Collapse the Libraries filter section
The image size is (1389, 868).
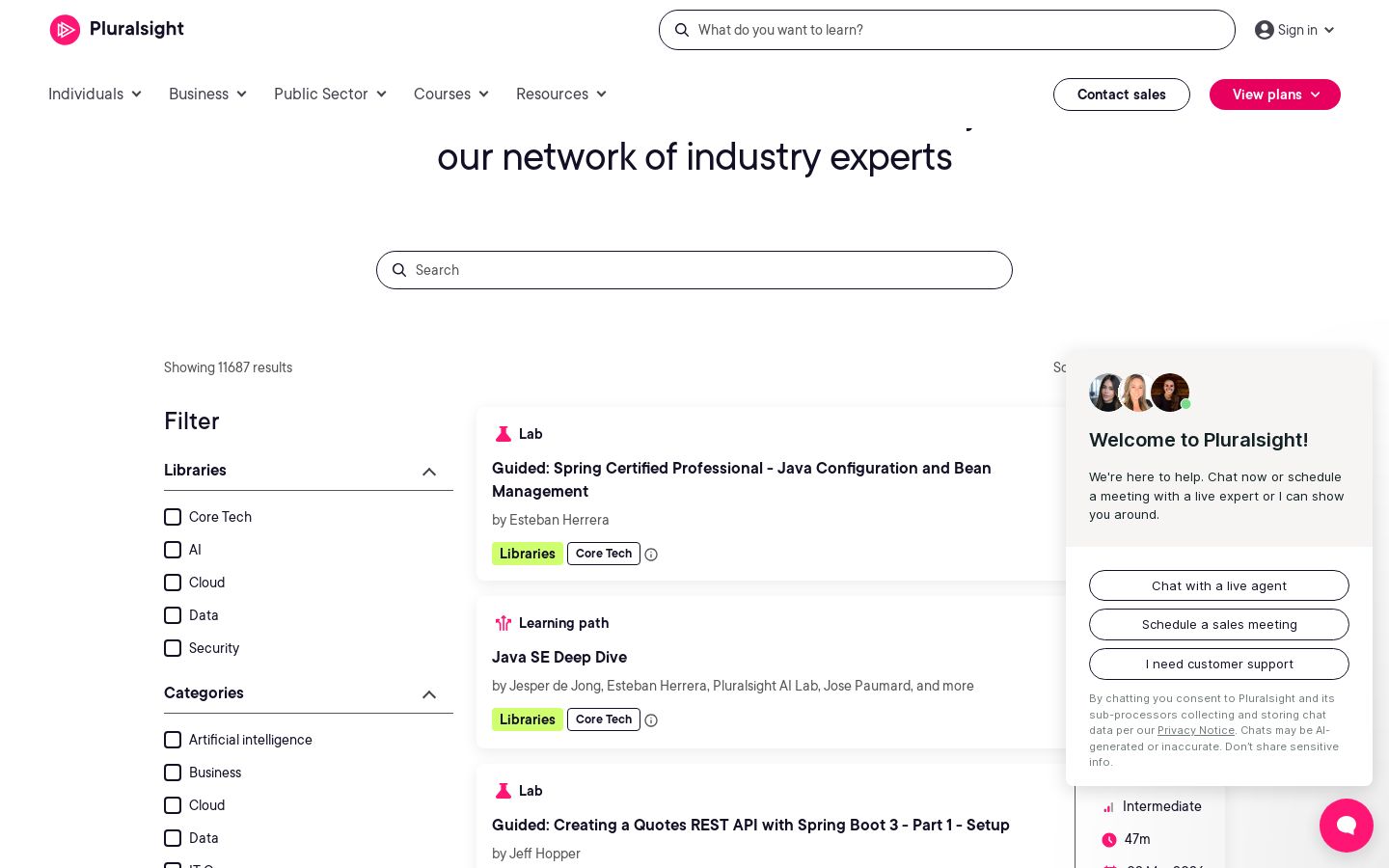tap(429, 472)
